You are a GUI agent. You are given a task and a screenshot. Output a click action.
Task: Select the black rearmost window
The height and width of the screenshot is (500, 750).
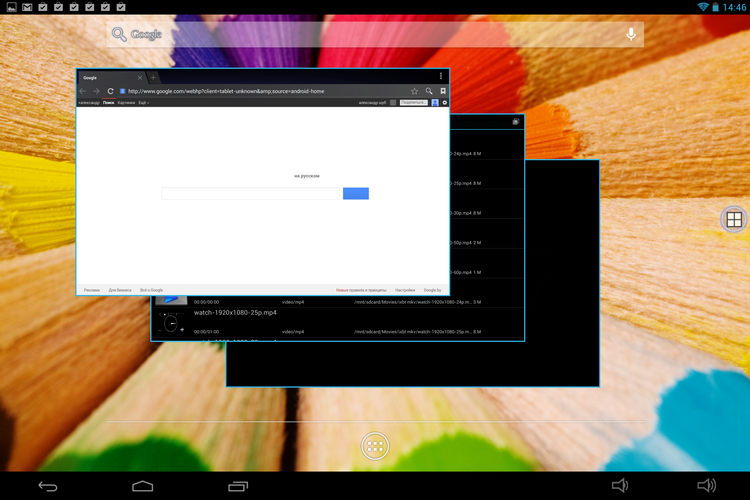562,273
